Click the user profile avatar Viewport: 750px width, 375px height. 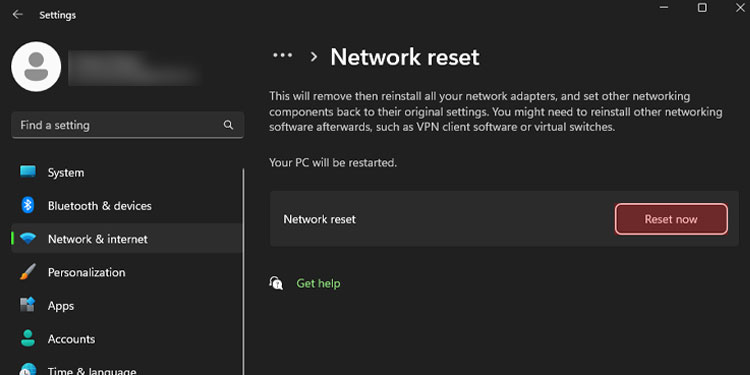pyautogui.click(x=36, y=66)
